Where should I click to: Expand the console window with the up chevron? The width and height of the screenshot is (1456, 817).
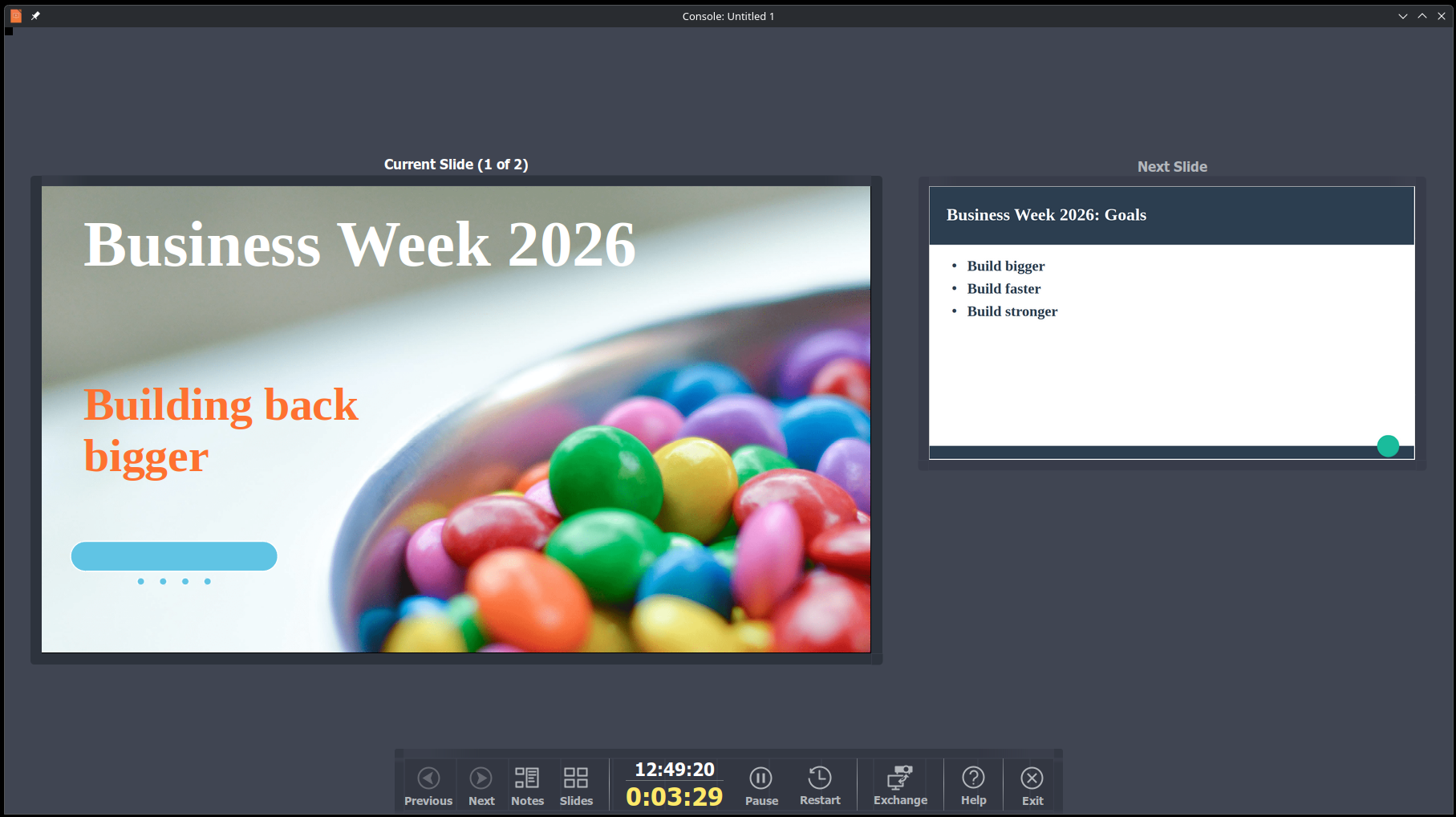[x=1422, y=15]
